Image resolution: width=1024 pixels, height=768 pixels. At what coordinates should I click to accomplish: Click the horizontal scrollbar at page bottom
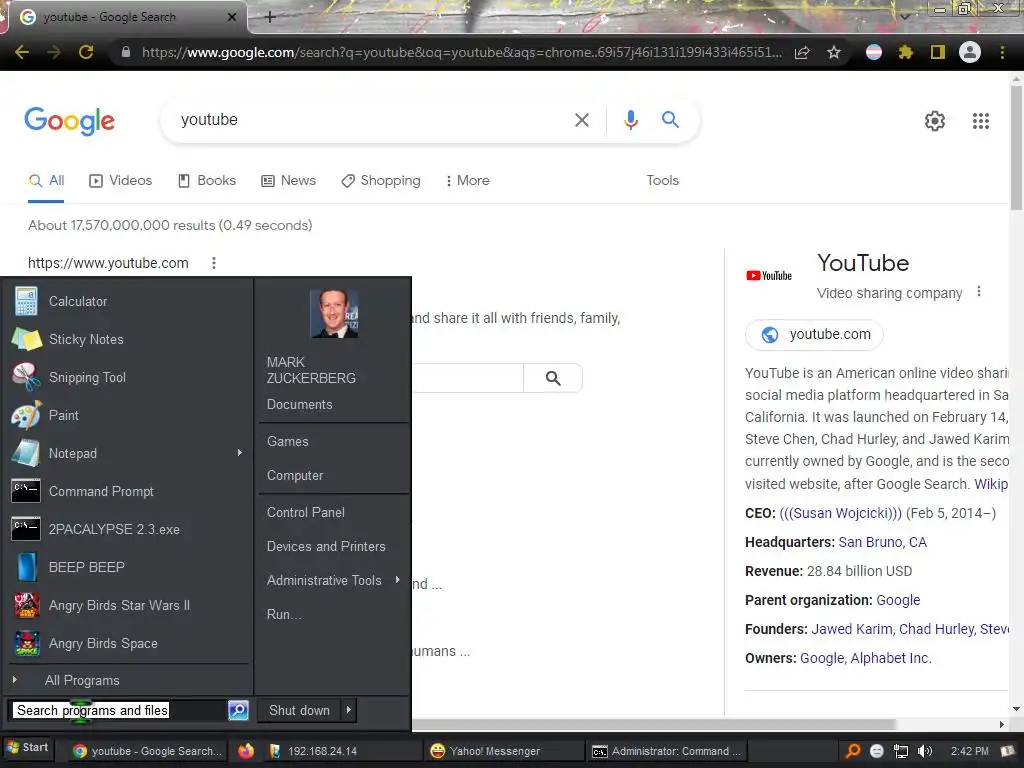(653, 724)
